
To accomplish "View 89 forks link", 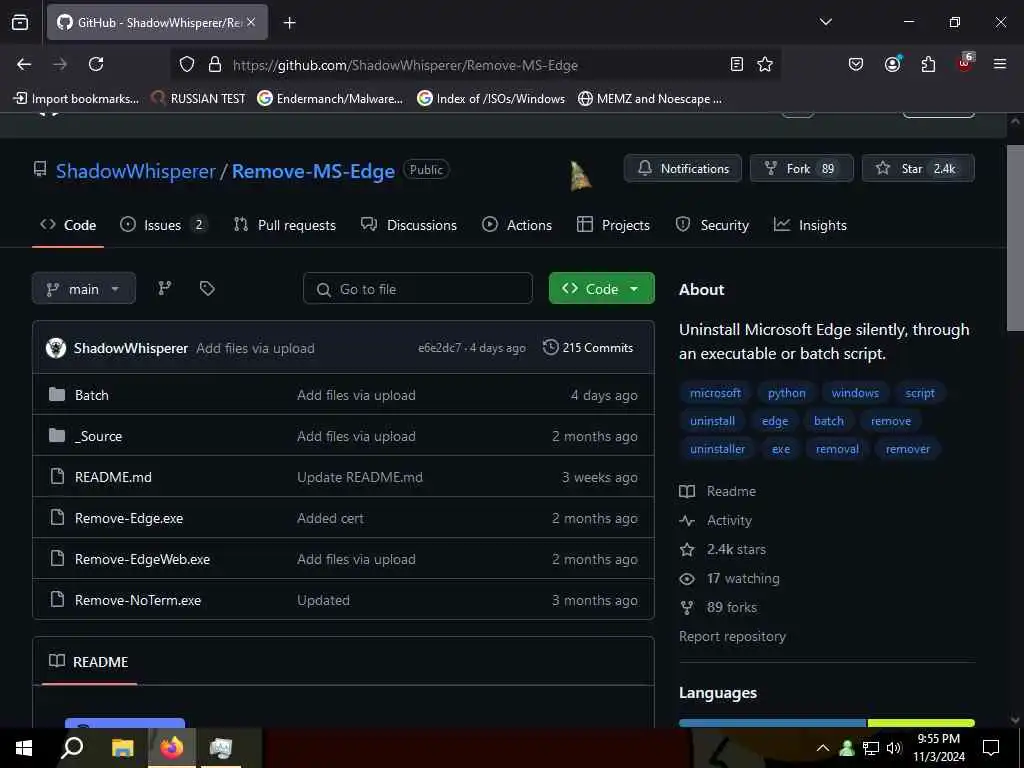I will click(x=718, y=607).
